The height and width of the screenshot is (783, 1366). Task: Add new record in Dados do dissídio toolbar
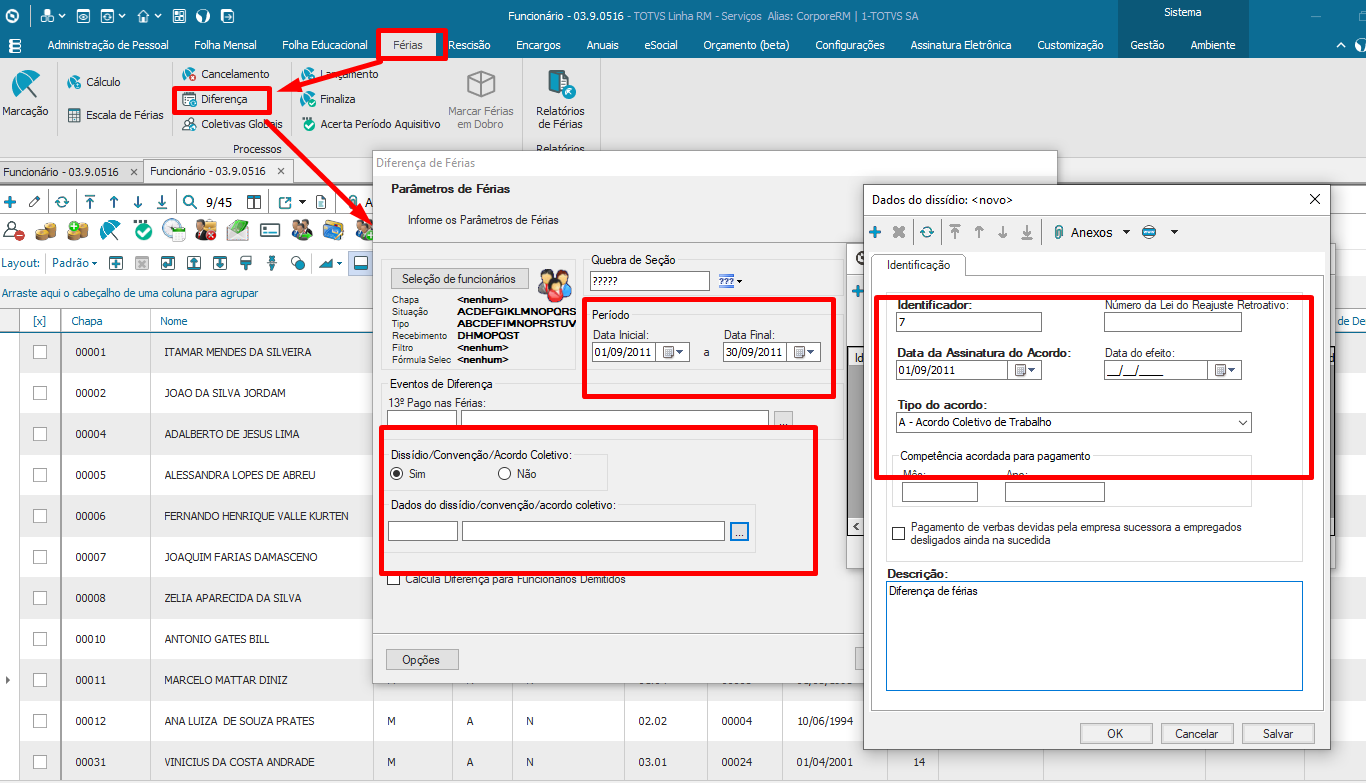[875, 232]
